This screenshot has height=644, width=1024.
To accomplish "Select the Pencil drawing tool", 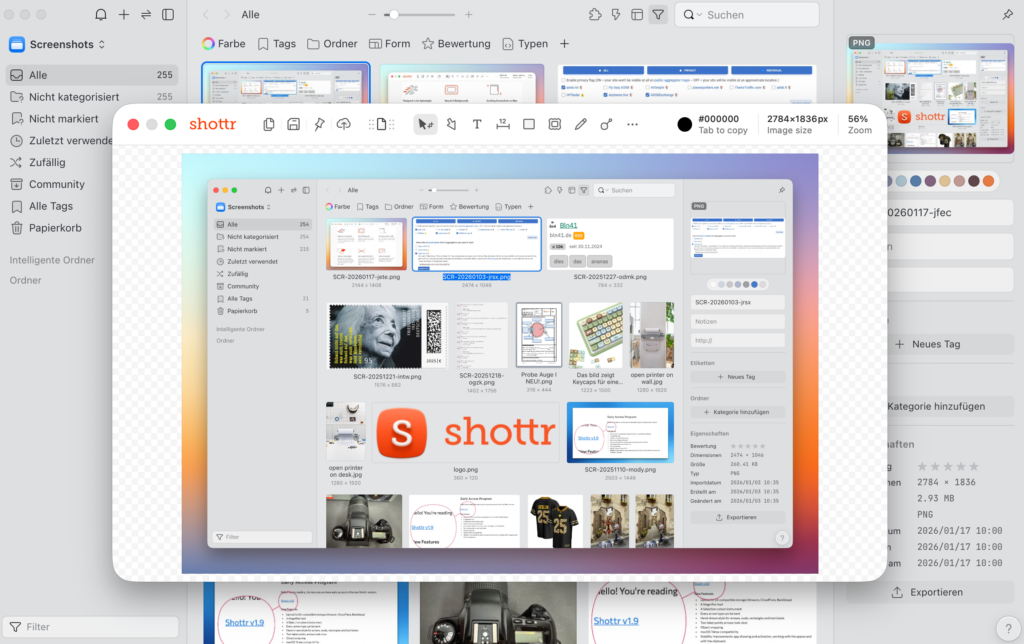I will (x=581, y=124).
